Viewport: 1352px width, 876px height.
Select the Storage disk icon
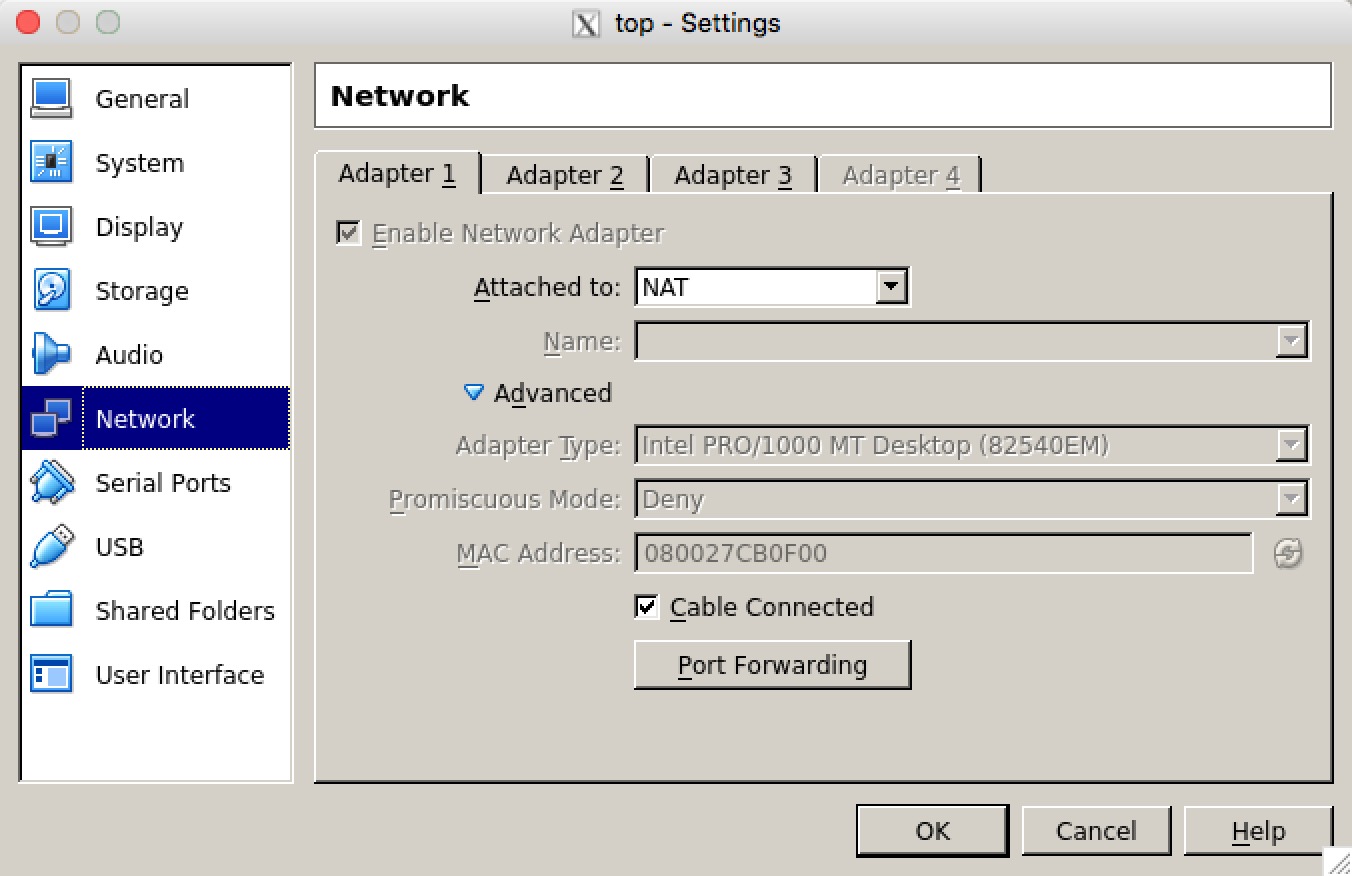(x=51, y=291)
